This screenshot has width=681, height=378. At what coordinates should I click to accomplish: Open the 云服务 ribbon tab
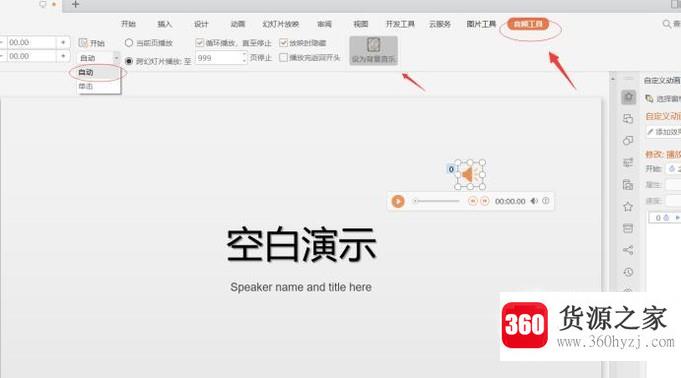tap(440, 24)
